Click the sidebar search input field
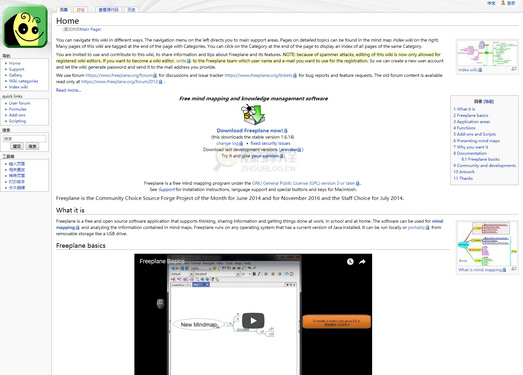523x375 pixels. click(25, 138)
